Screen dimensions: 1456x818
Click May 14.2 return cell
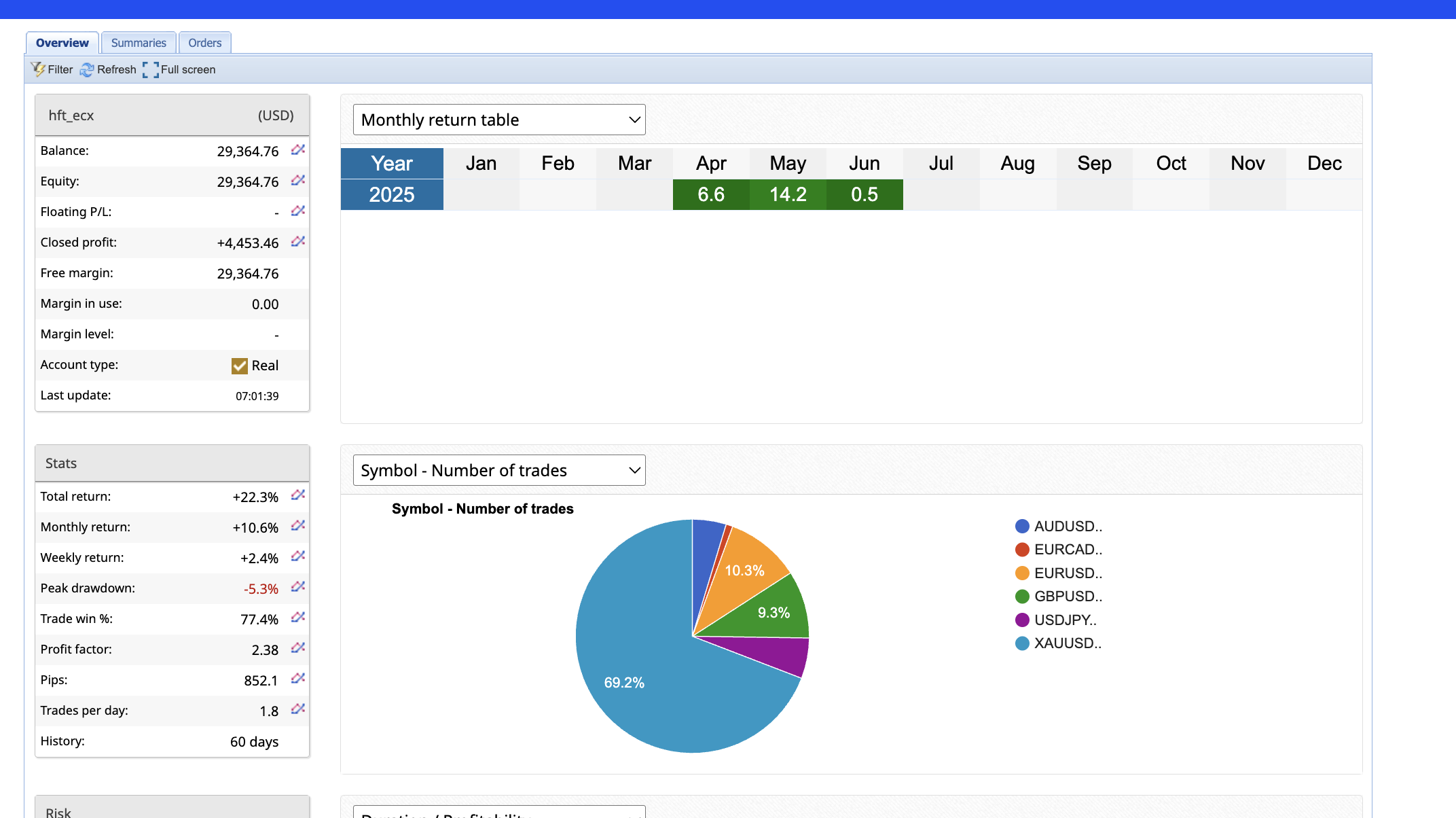(788, 194)
